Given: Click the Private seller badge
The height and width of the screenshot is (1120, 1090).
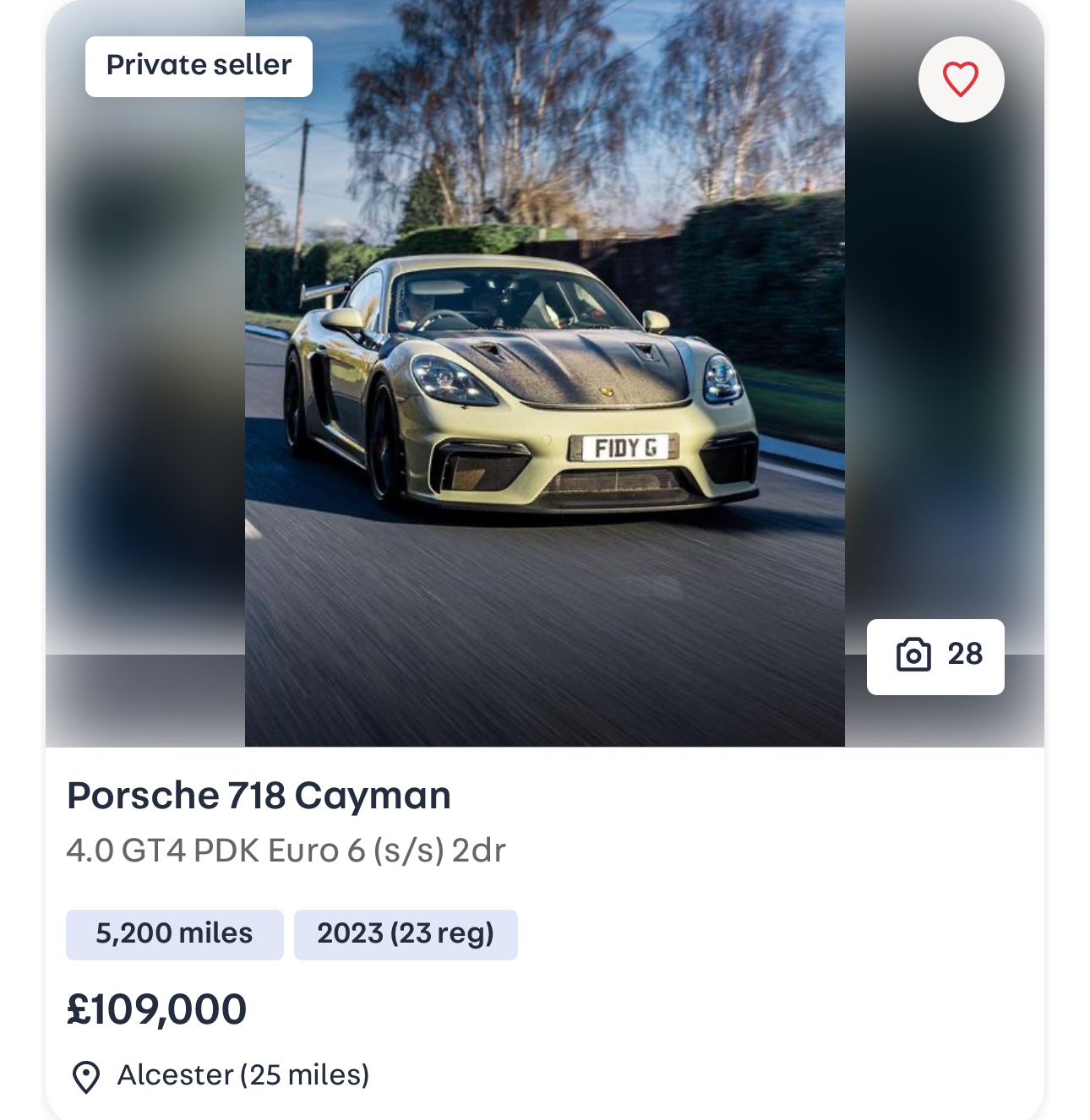Looking at the screenshot, I should tap(199, 66).
